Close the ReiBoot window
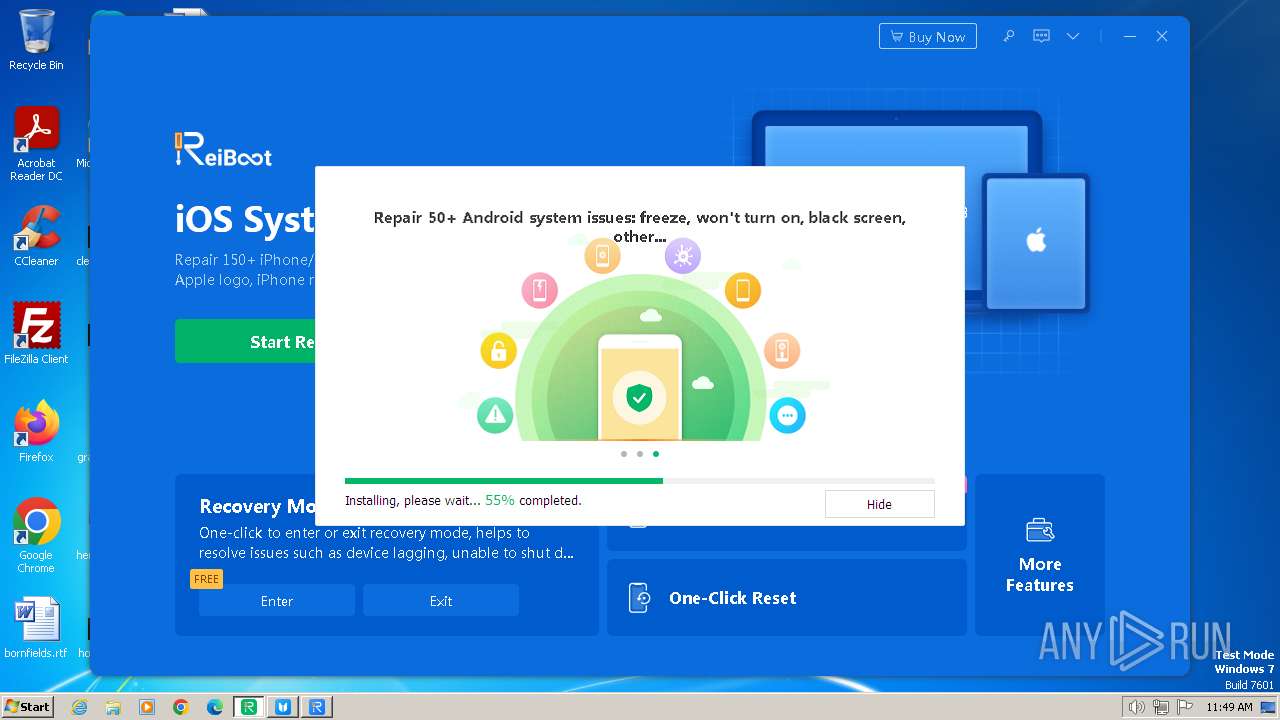This screenshot has width=1280, height=720. (x=1162, y=36)
